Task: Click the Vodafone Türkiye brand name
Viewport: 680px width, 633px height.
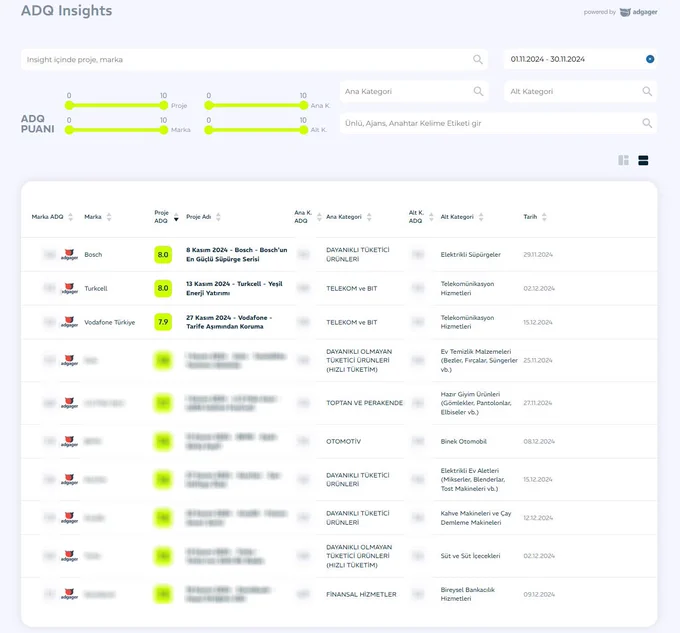Action: [x=110, y=322]
